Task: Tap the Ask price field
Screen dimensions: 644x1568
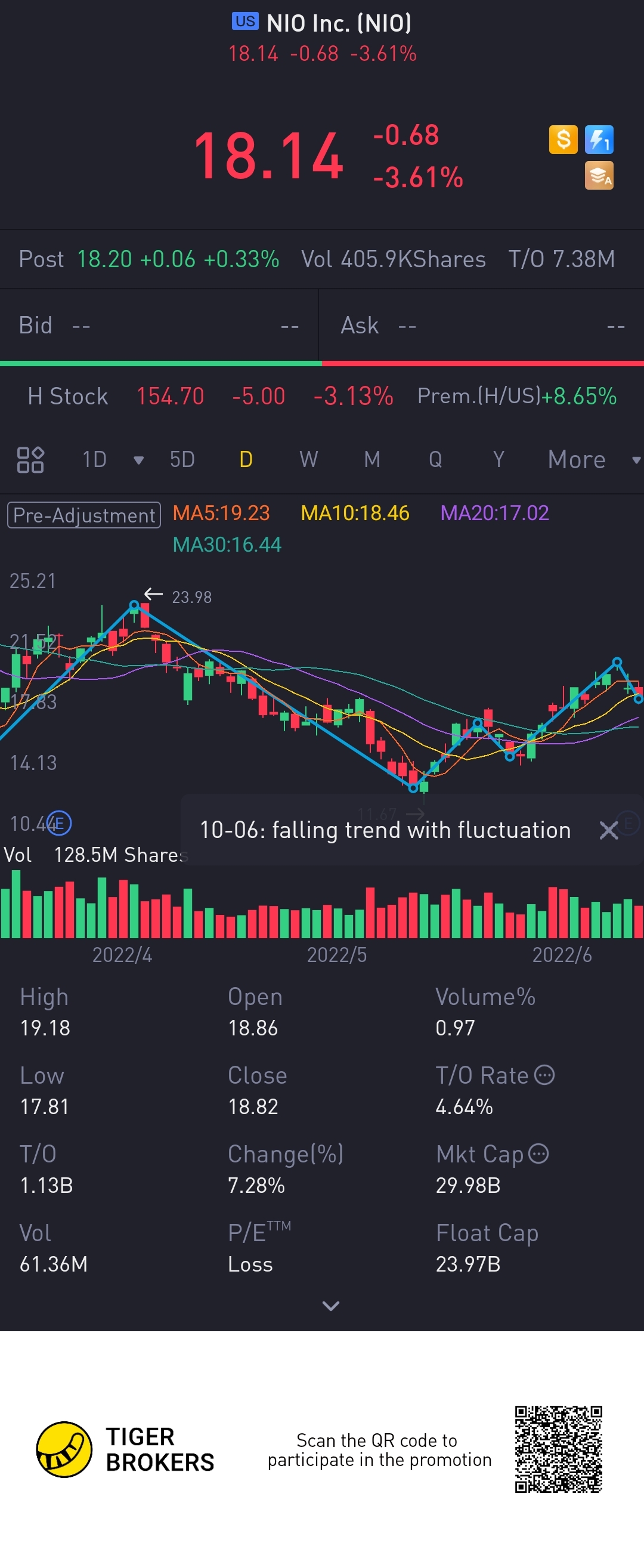Action: point(481,326)
